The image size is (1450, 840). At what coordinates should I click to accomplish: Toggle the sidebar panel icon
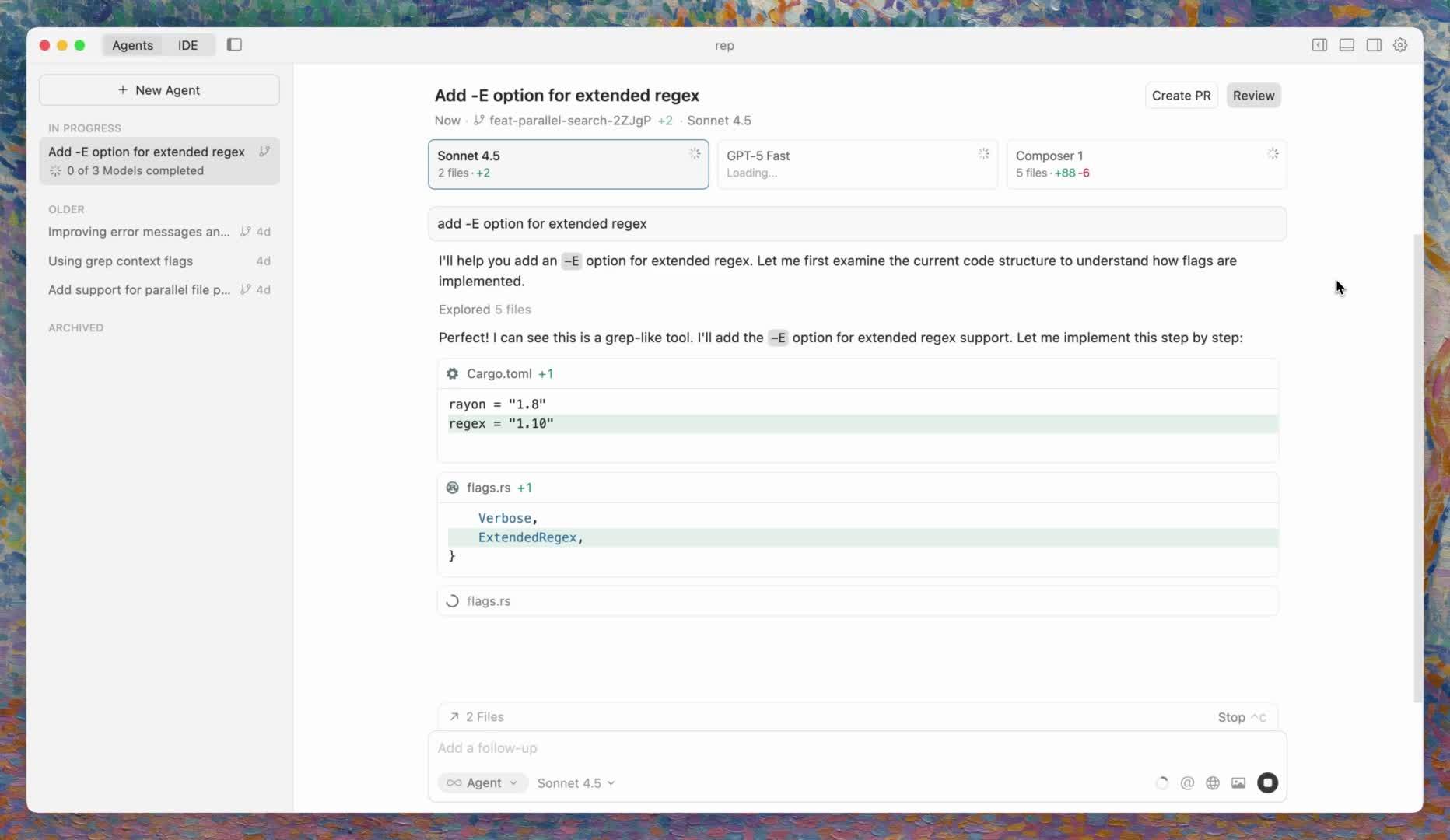click(234, 45)
